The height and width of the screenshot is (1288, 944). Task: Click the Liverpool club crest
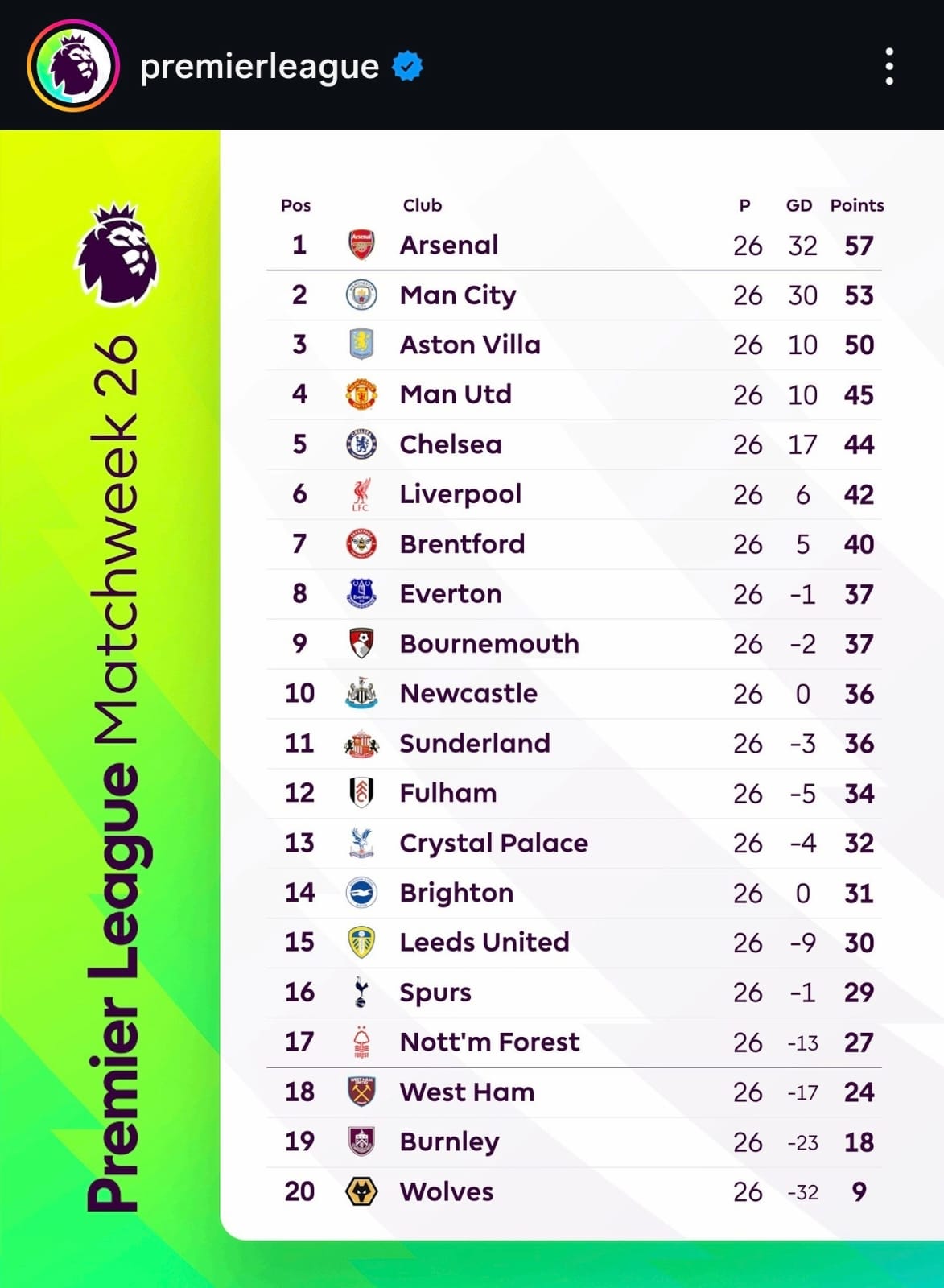pos(361,494)
